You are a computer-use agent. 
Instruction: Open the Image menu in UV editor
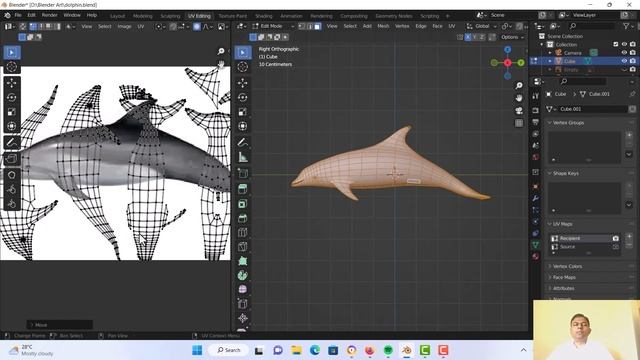[124, 26]
